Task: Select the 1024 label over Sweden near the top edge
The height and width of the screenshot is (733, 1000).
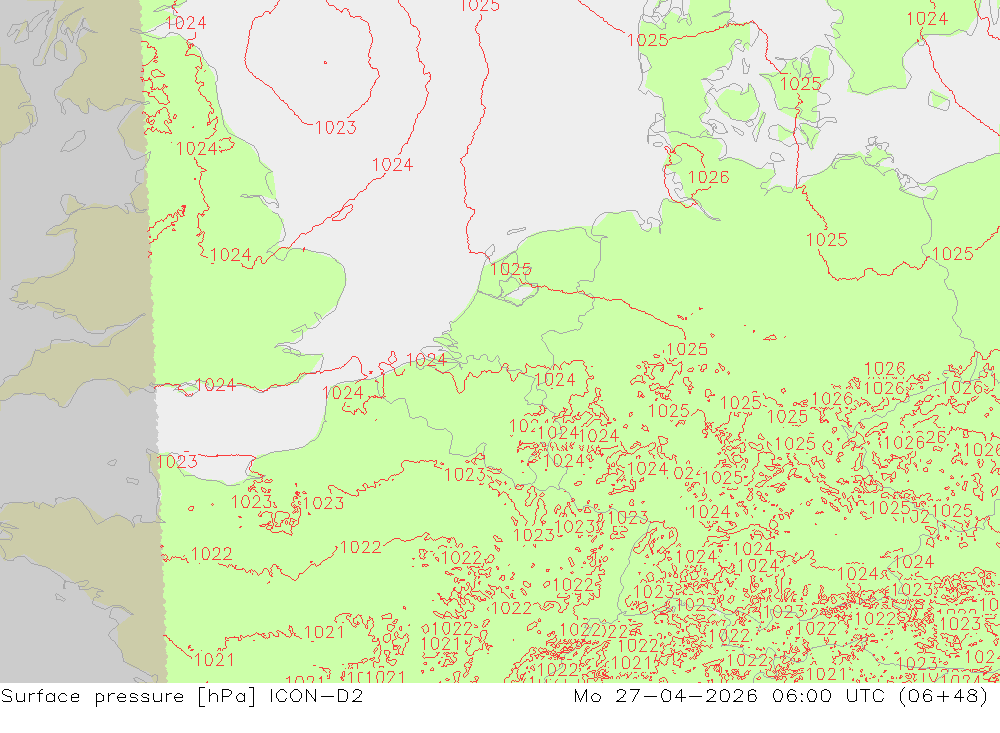Action: [x=927, y=19]
